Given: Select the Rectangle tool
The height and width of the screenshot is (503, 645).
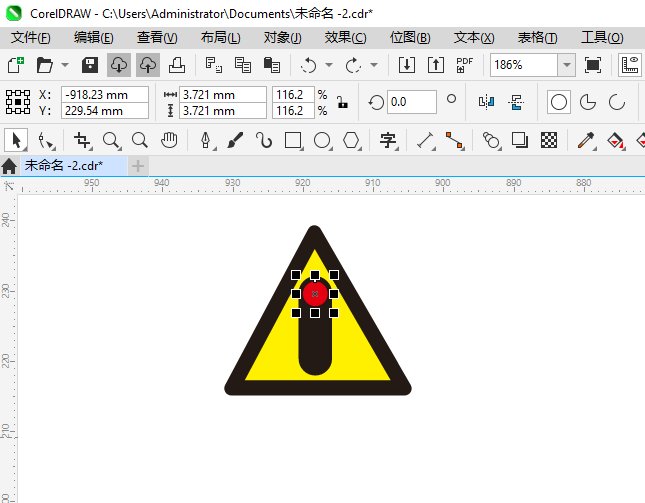Looking at the screenshot, I should (293, 140).
